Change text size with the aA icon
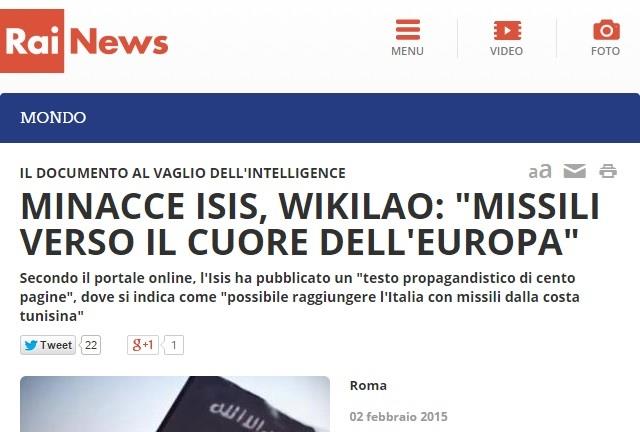 [x=540, y=171]
